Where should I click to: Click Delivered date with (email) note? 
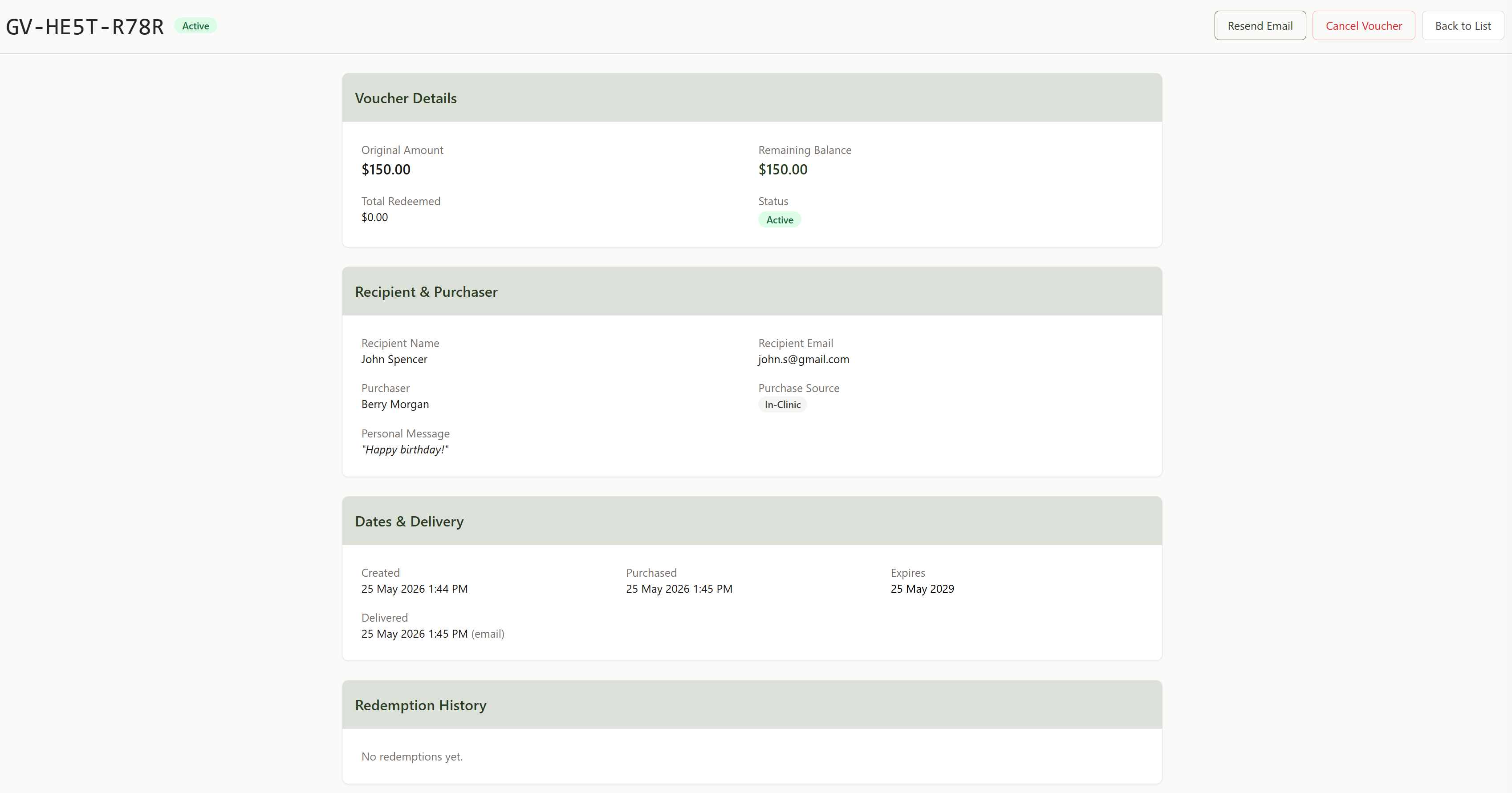[x=433, y=633]
